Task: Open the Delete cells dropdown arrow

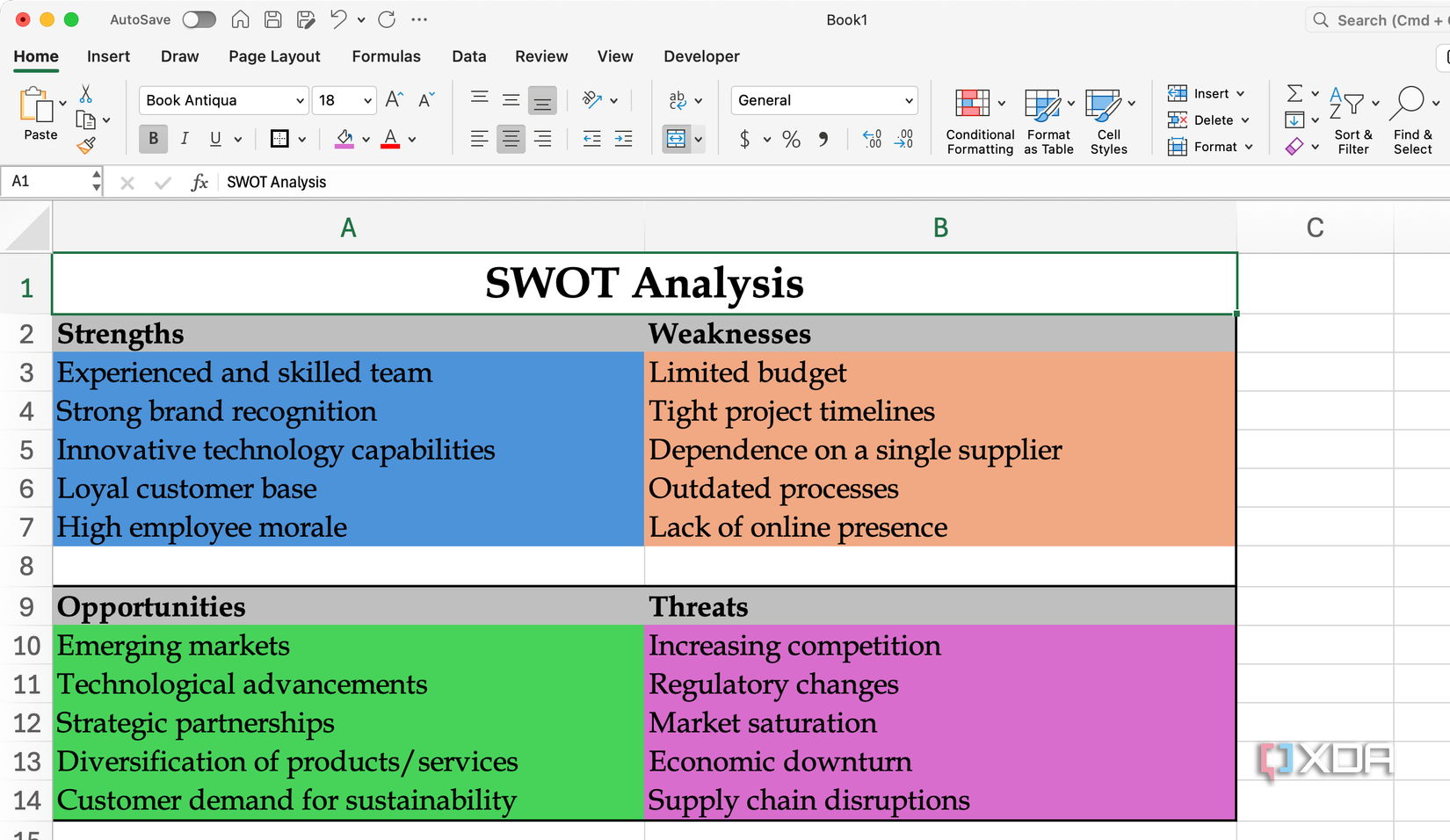Action: click(x=1244, y=120)
